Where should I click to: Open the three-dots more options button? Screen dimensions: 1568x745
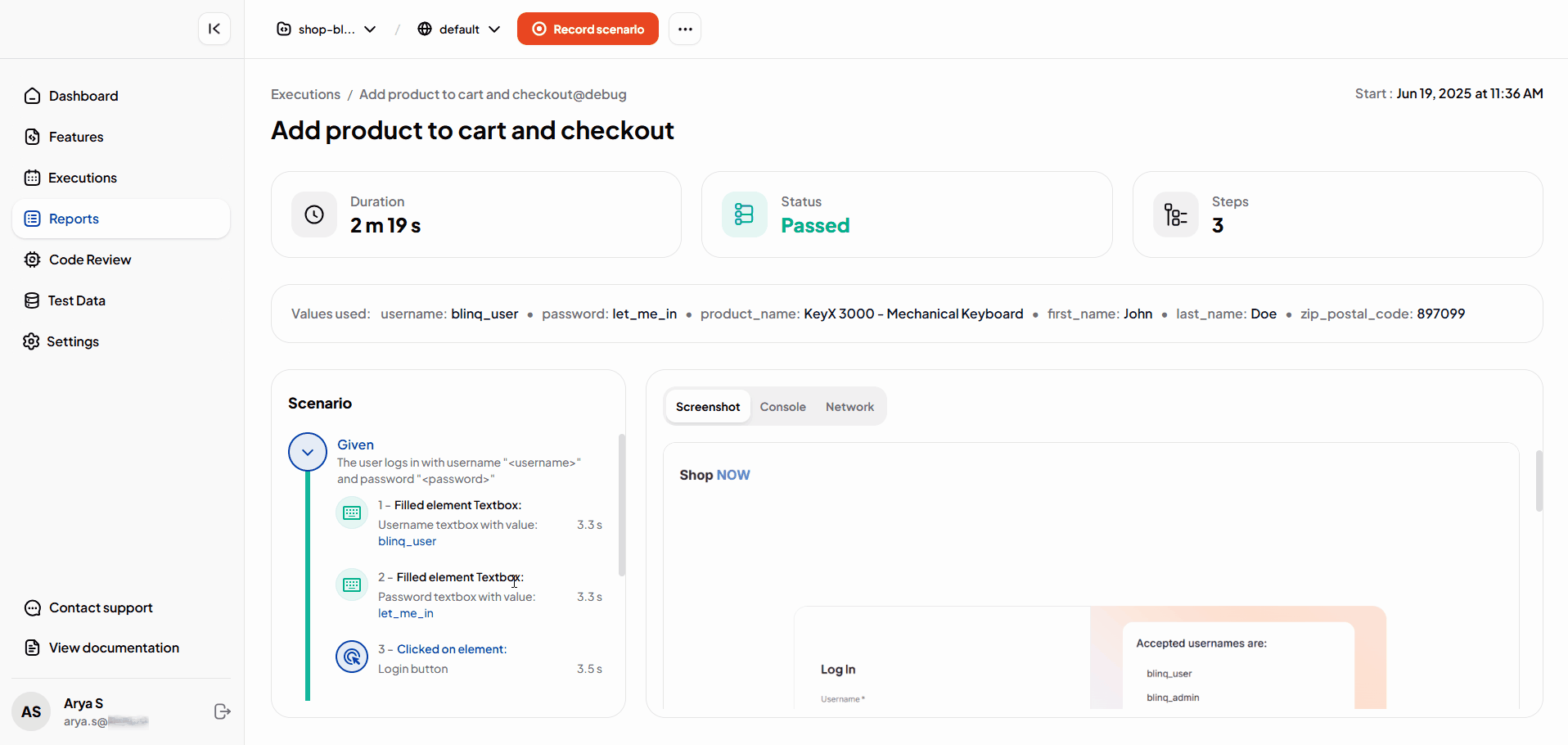click(x=685, y=29)
